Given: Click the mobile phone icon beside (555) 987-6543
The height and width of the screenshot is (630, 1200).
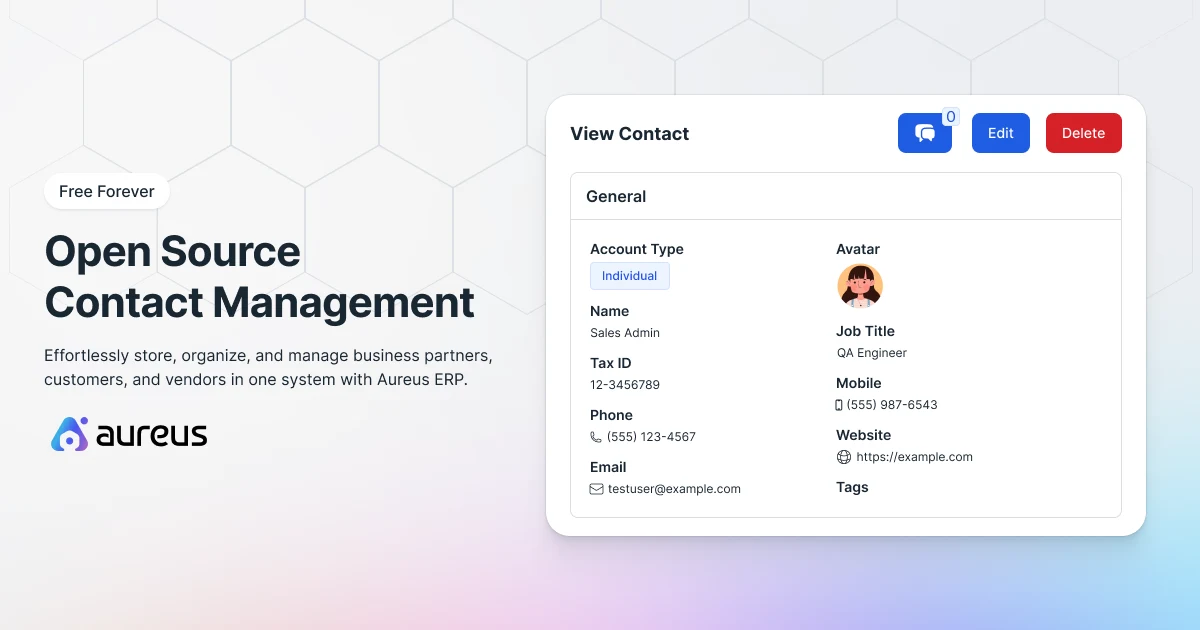Looking at the screenshot, I should pyautogui.click(x=841, y=404).
